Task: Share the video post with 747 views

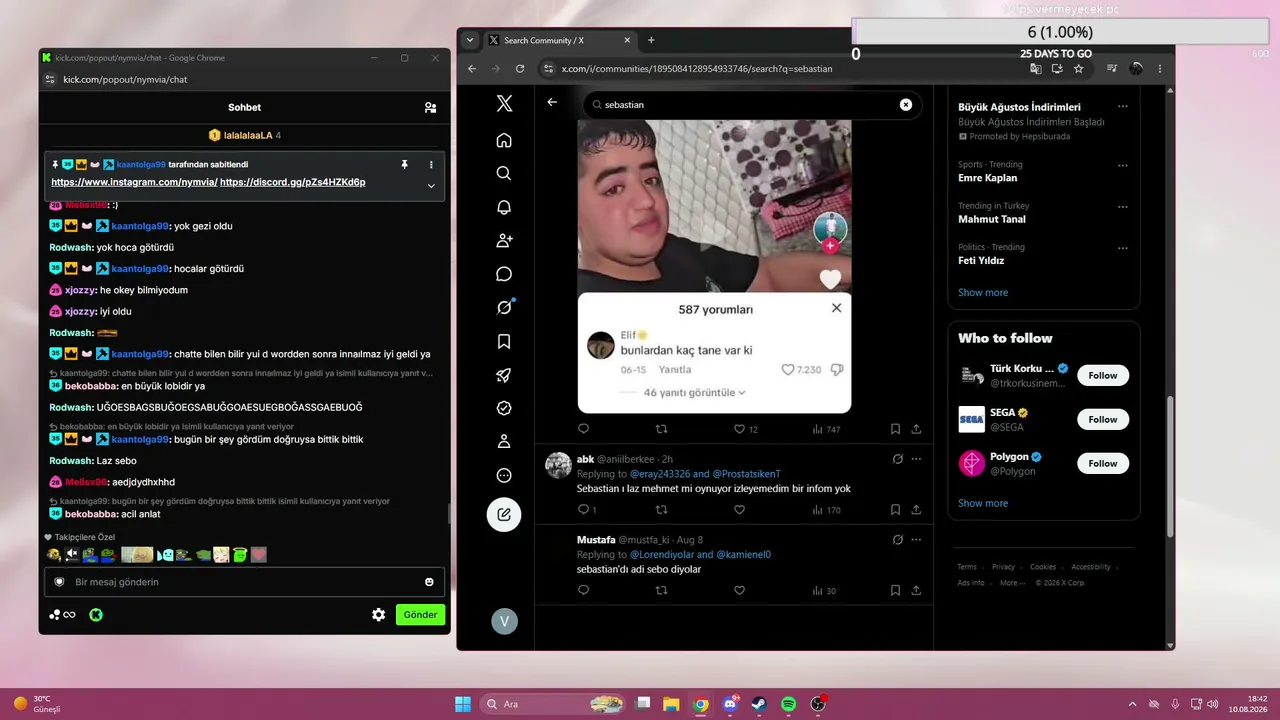Action: 916,429
